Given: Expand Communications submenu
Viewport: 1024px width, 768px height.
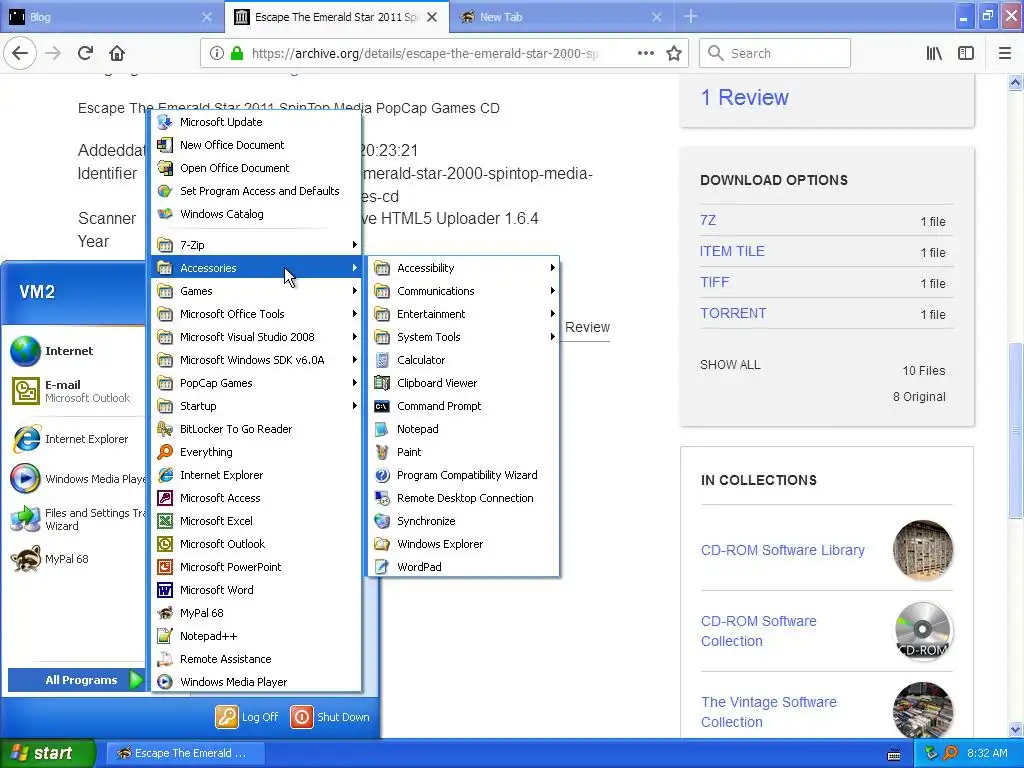Looking at the screenshot, I should coord(464,291).
